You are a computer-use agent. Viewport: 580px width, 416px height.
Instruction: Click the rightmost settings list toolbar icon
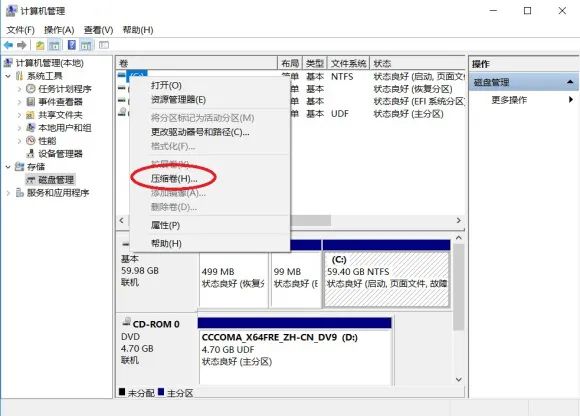pyautogui.click(x=104, y=45)
